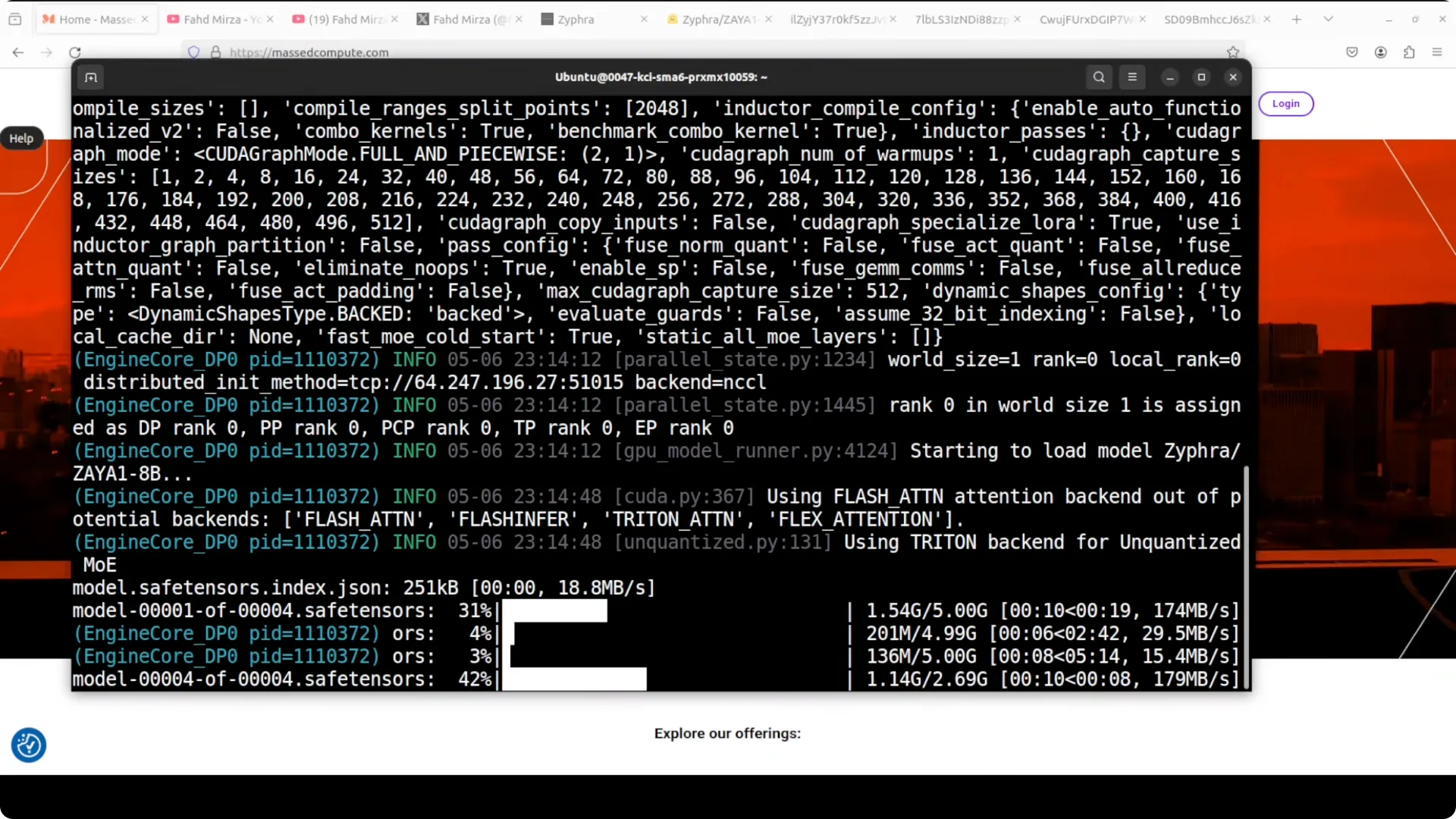Click text 'Using TRITON backend for Unquantized'
Image resolution: width=1456 pixels, height=819 pixels.
point(1043,542)
